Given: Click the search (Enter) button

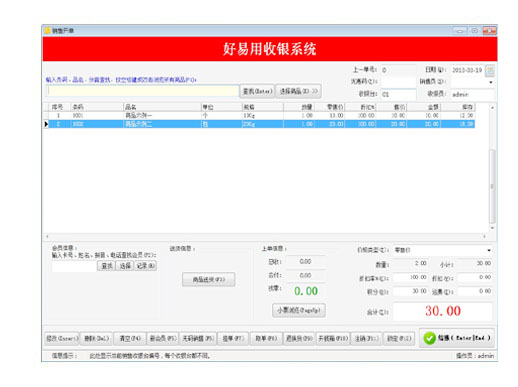Looking at the screenshot, I should [257, 91].
